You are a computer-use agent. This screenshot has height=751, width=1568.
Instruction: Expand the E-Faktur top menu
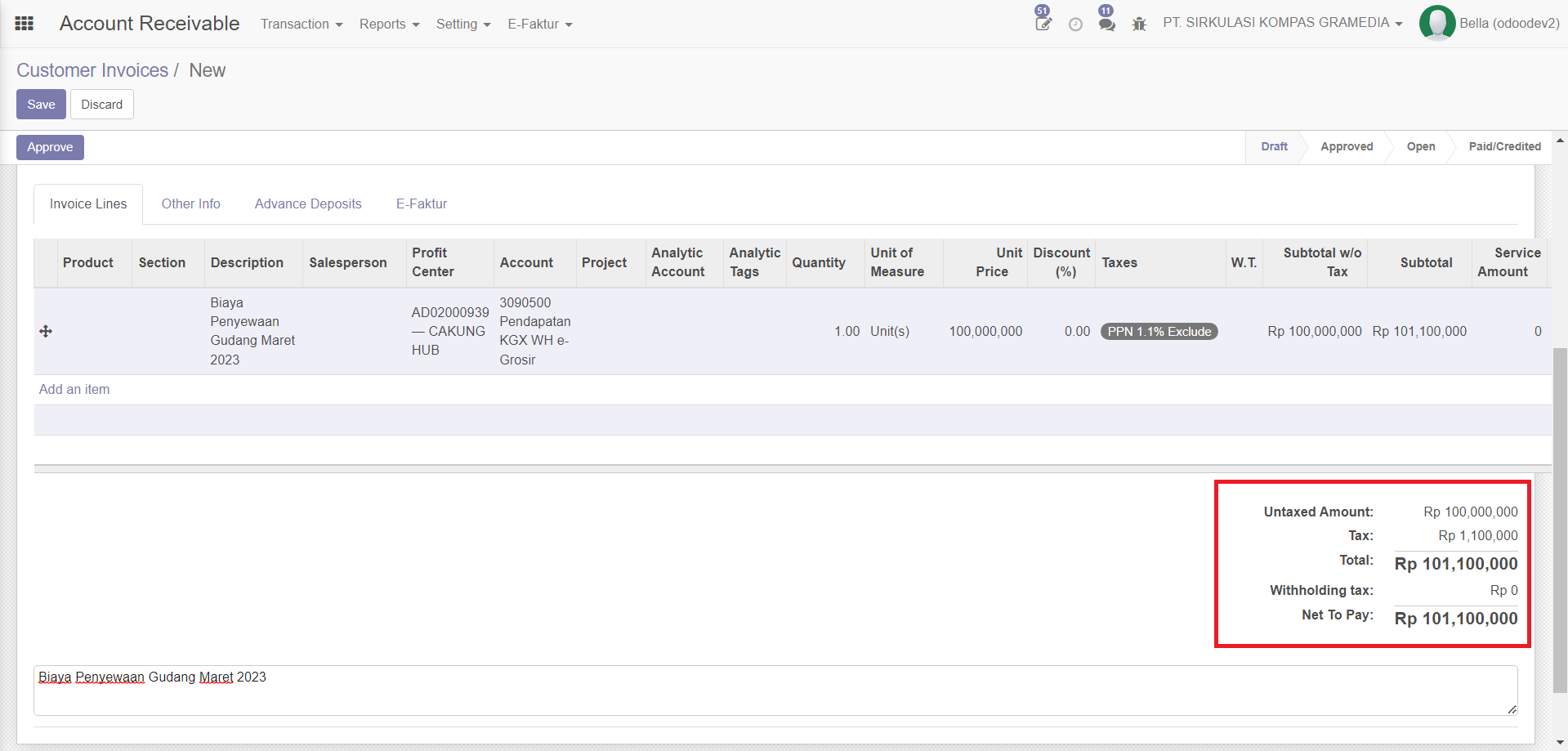tap(540, 25)
